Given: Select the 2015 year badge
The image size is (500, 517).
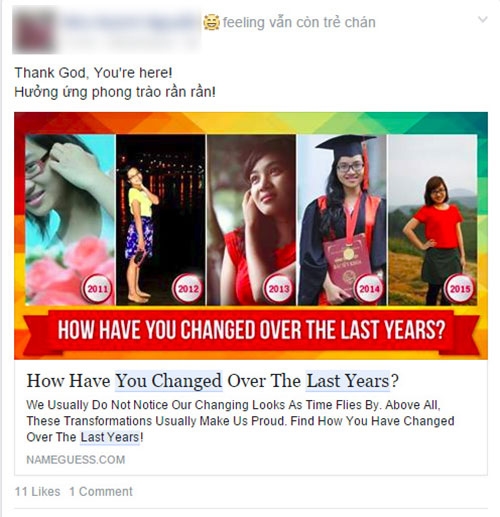Looking at the screenshot, I should pos(460,288).
